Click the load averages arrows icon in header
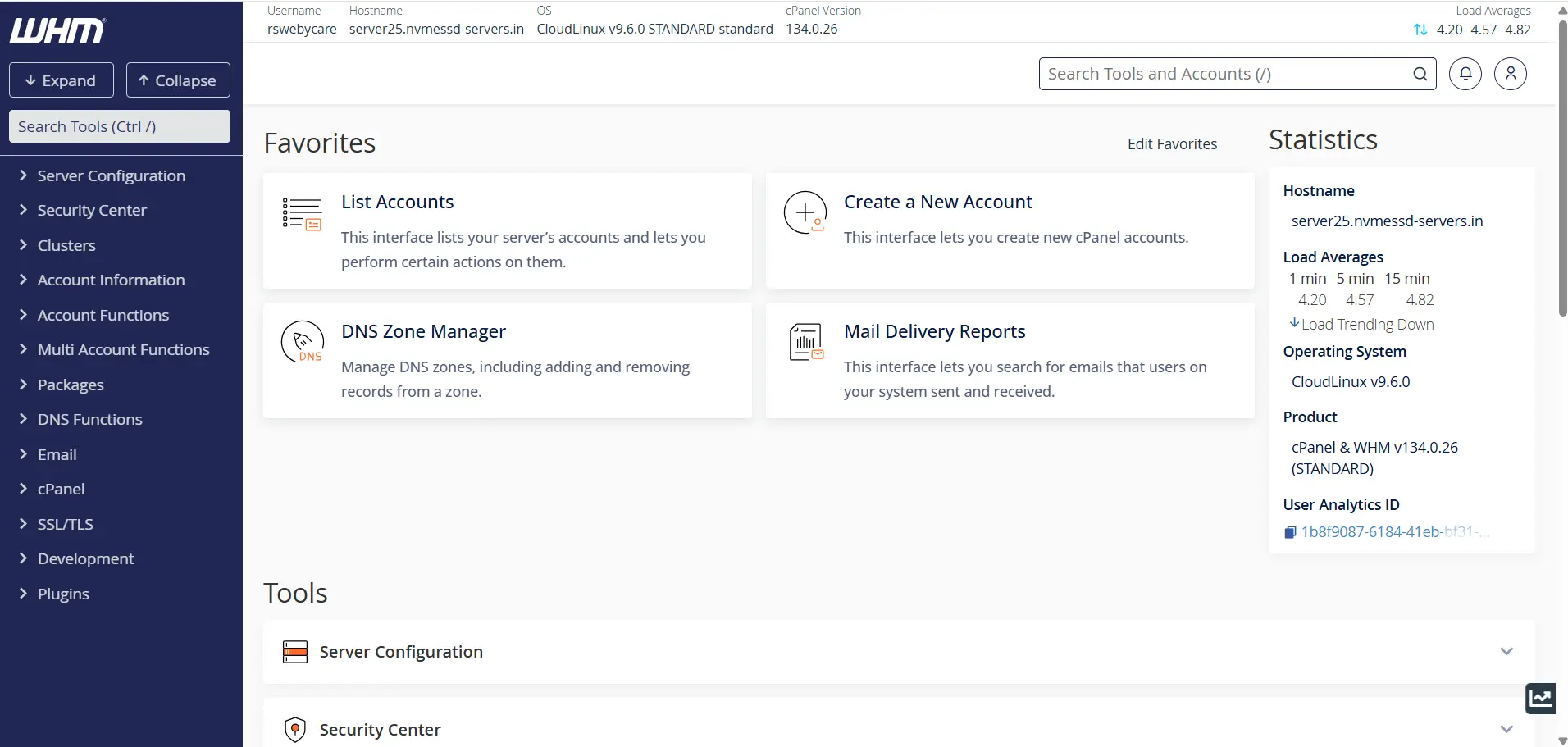Screen dimensions: 1568x747 (1420, 30)
